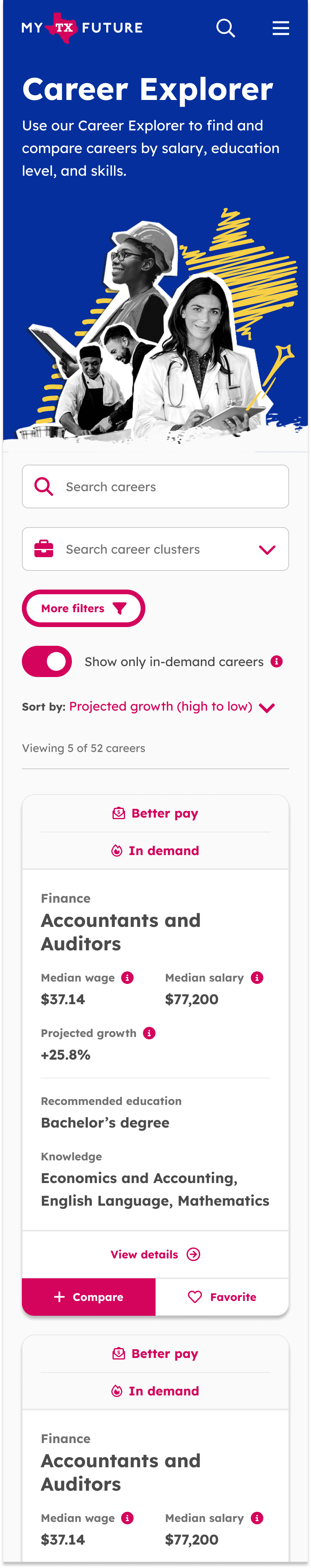Click Median wage info icon in second card
311x1568 pixels.
click(x=127, y=1518)
